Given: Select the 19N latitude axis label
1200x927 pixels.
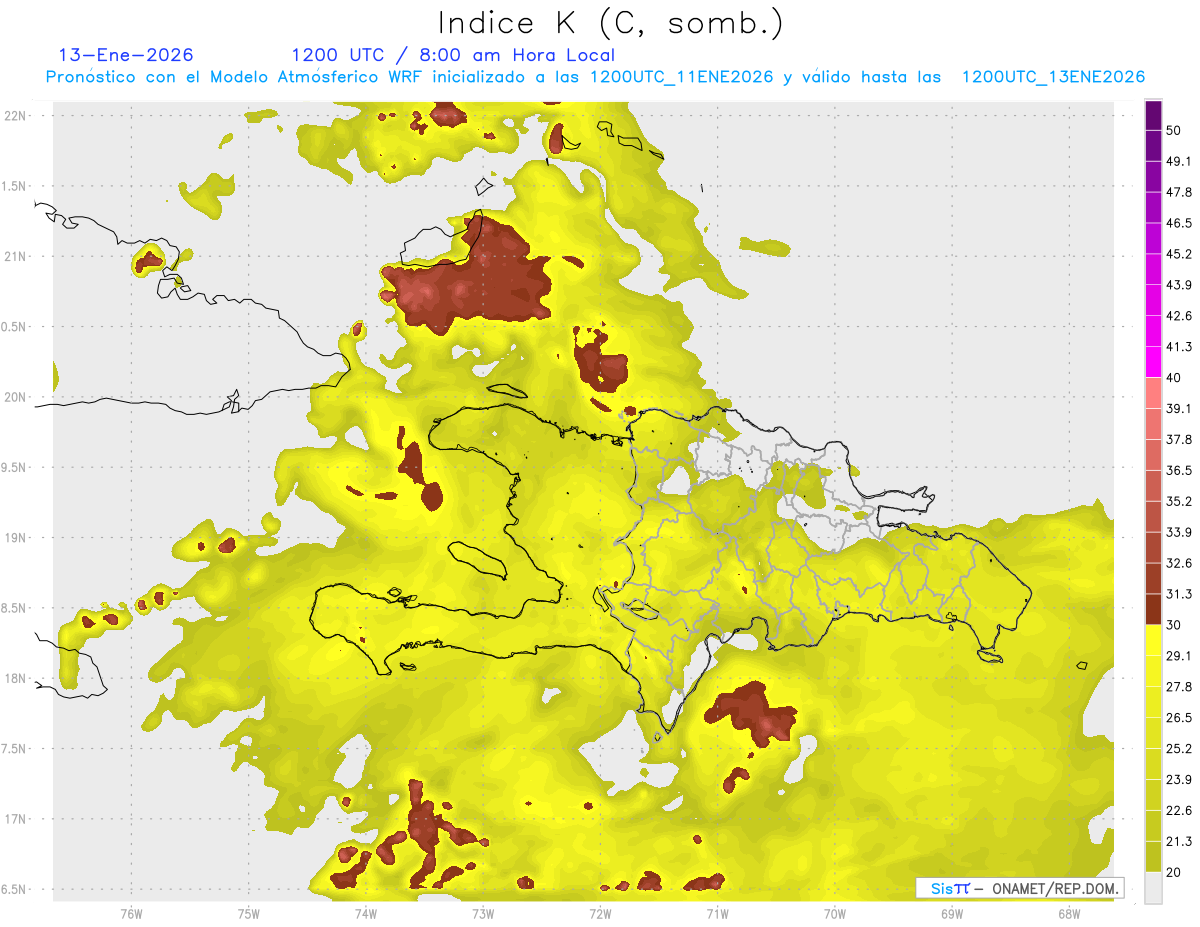Looking at the screenshot, I should pyautogui.click(x=15, y=538).
